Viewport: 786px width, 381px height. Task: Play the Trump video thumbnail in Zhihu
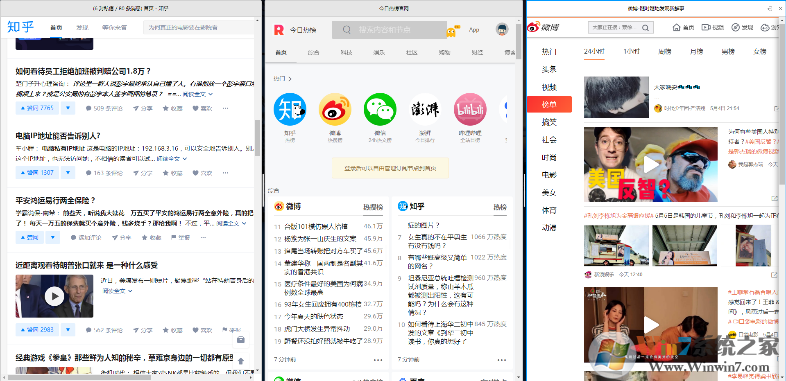click(54, 296)
